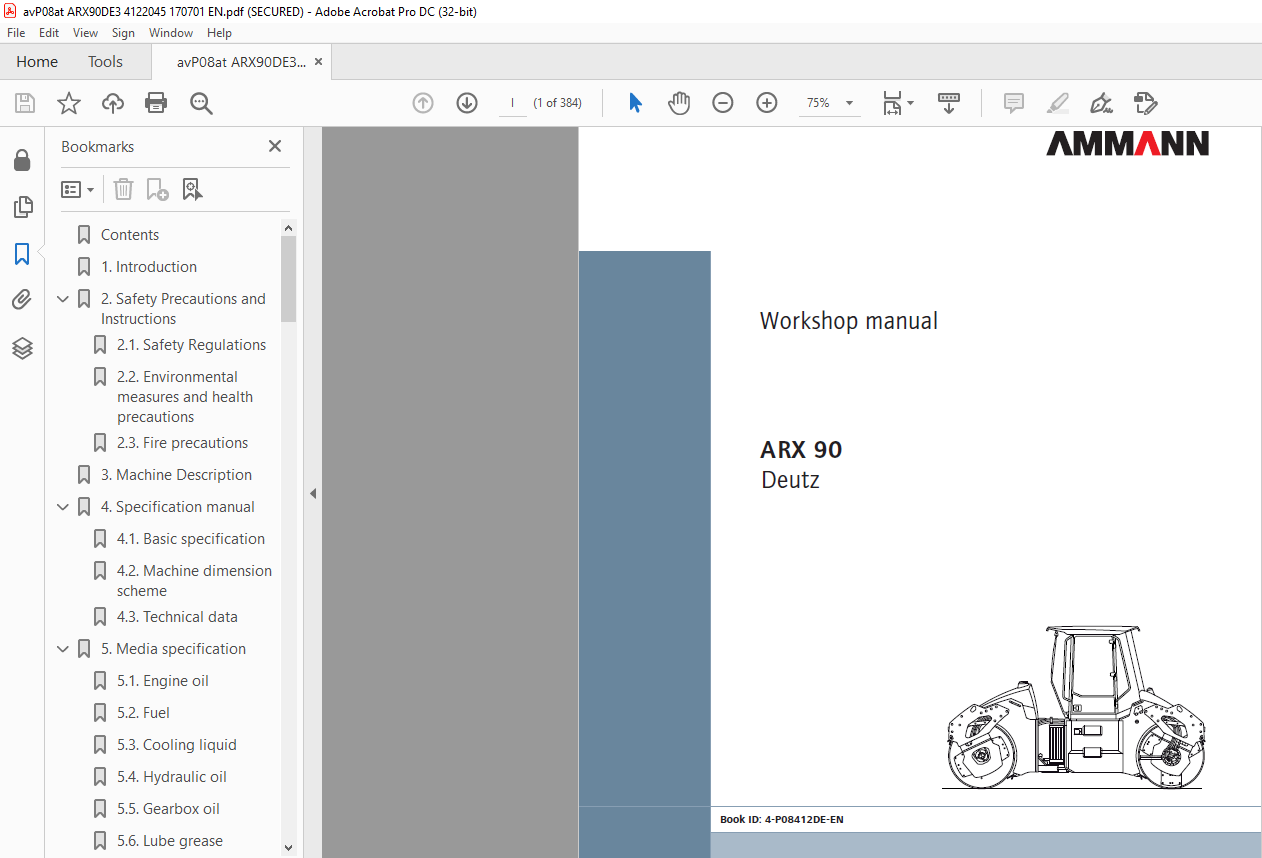Click the scrolling mode read icon
Viewport: 1262px width, 858px height.
point(948,103)
